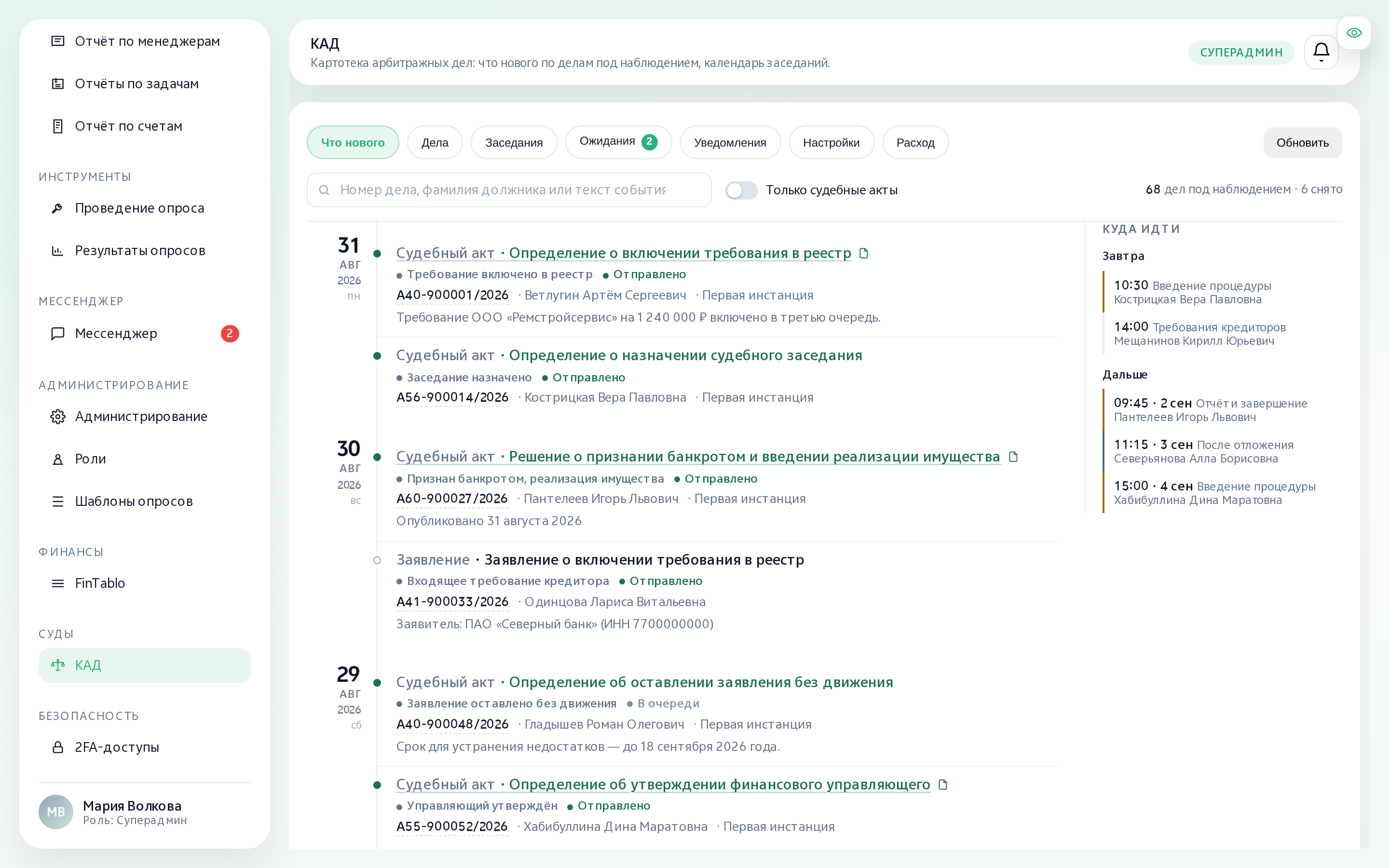Open case number А41-900033/2026

point(452,602)
